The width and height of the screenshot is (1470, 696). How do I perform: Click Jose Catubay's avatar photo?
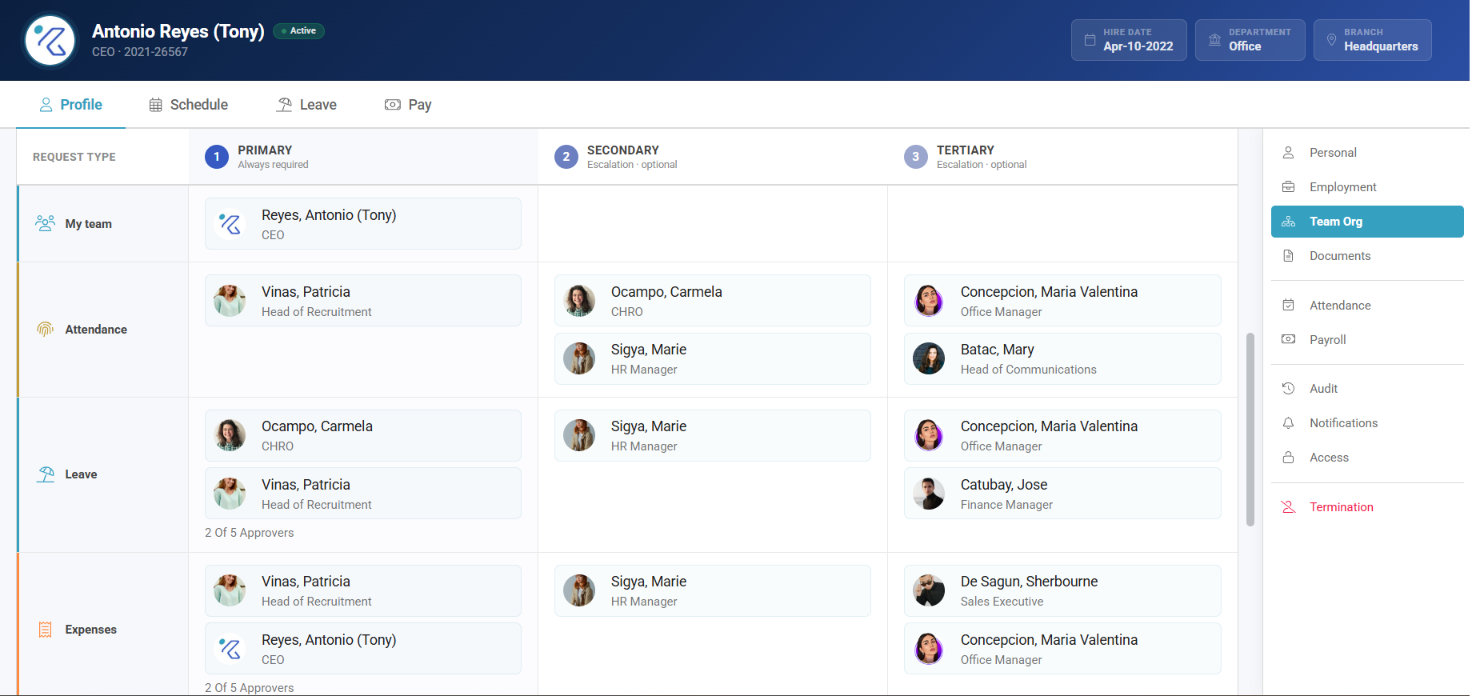point(929,494)
